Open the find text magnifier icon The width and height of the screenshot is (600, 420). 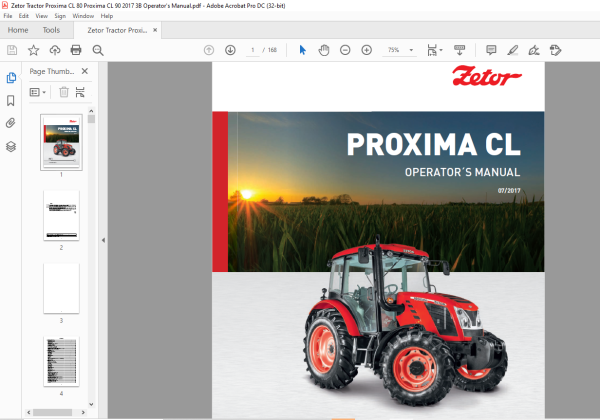[x=98, y=50]
